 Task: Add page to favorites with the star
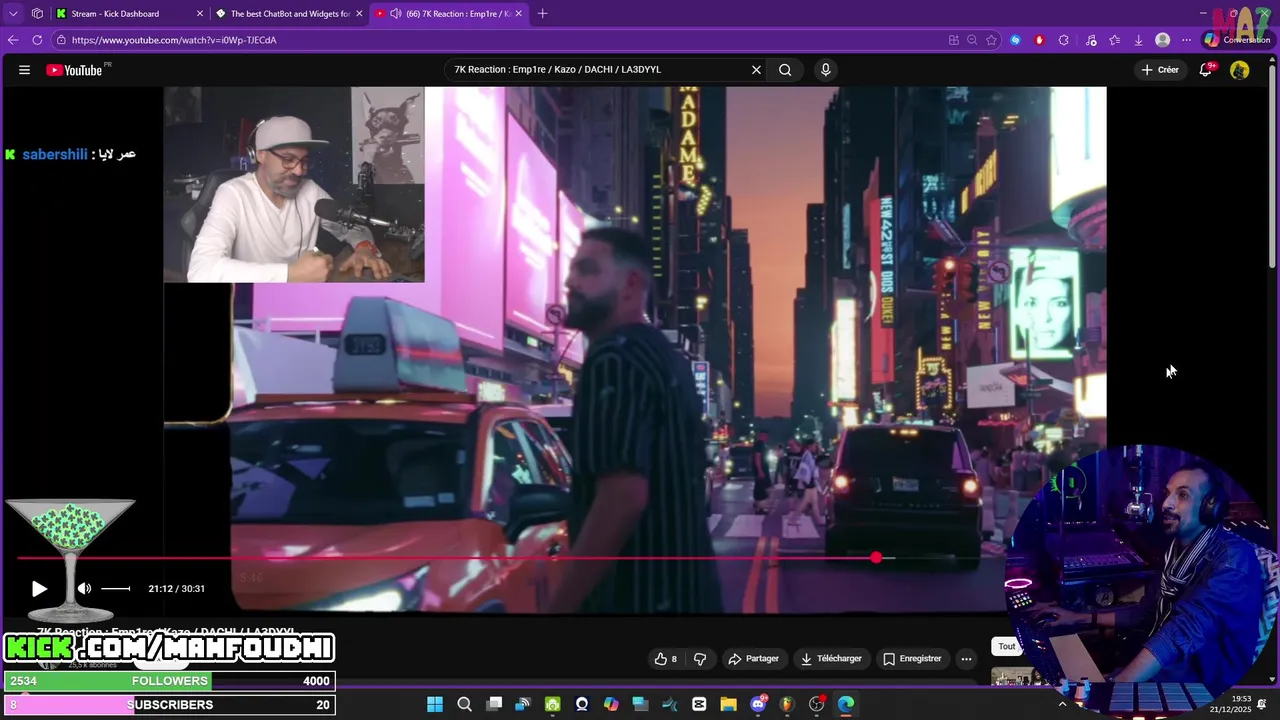point(991,40)
